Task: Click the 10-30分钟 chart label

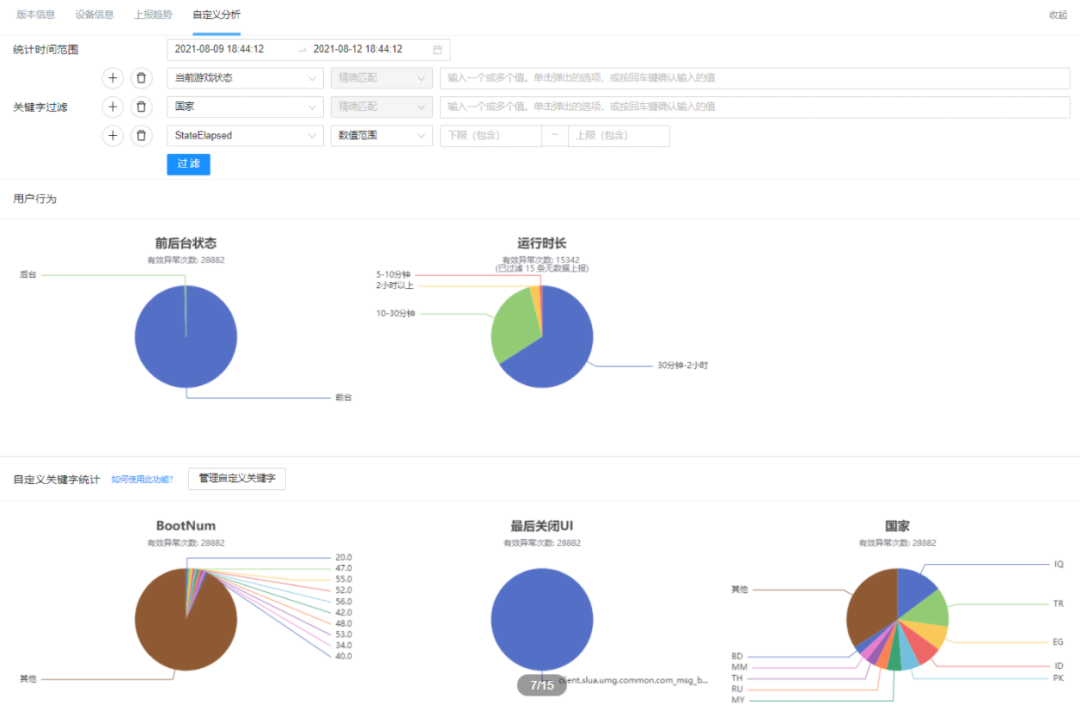Action: (395, 313)
